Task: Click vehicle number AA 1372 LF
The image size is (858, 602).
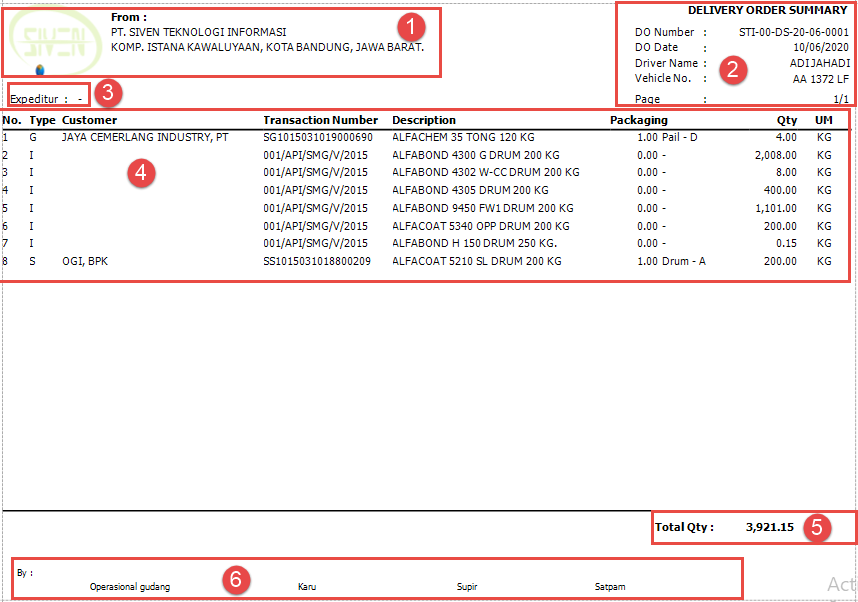Action: coord(821,79)
